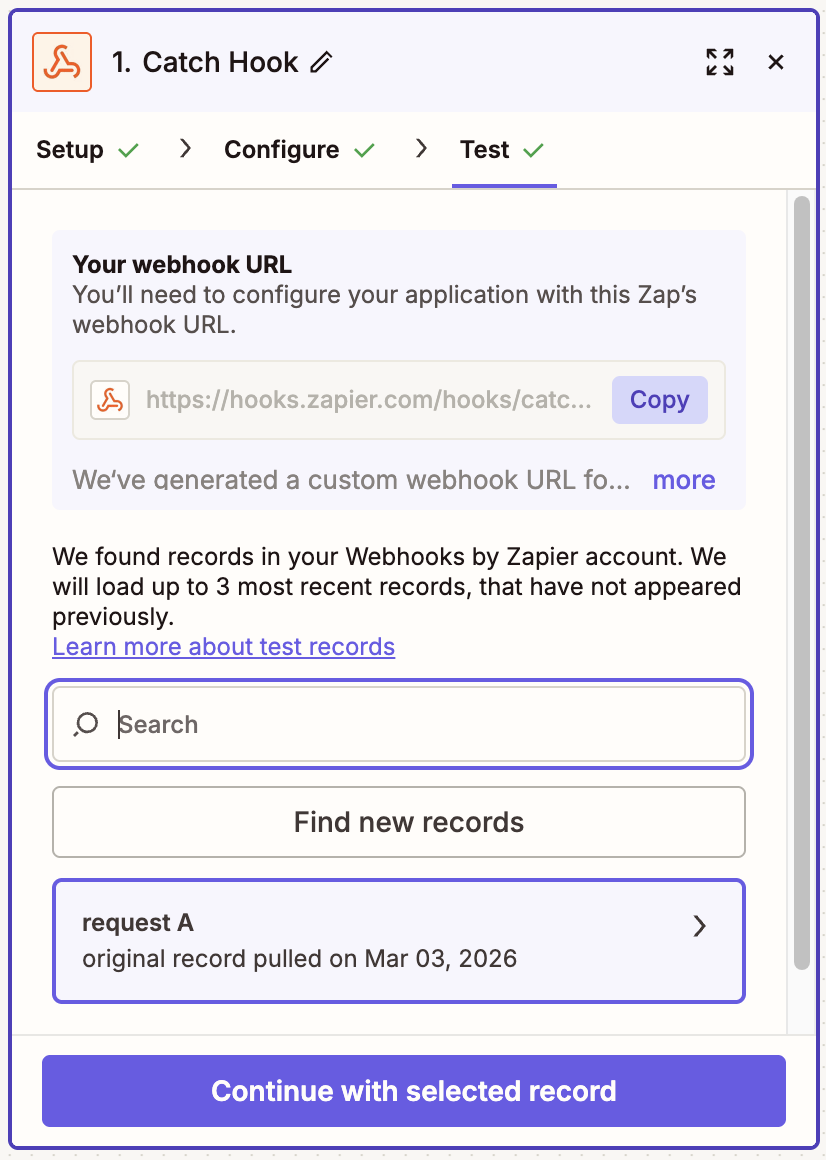Click the Find new records button
This screenshot has width=826, height=1160.
click(399, 822)
